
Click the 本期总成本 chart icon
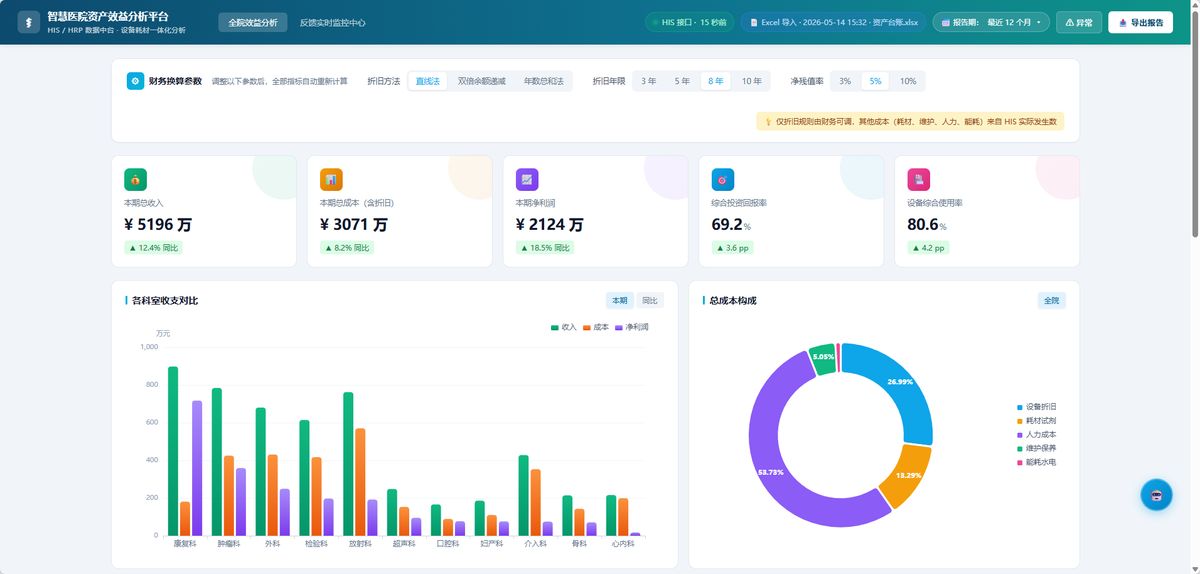(331, 179)
